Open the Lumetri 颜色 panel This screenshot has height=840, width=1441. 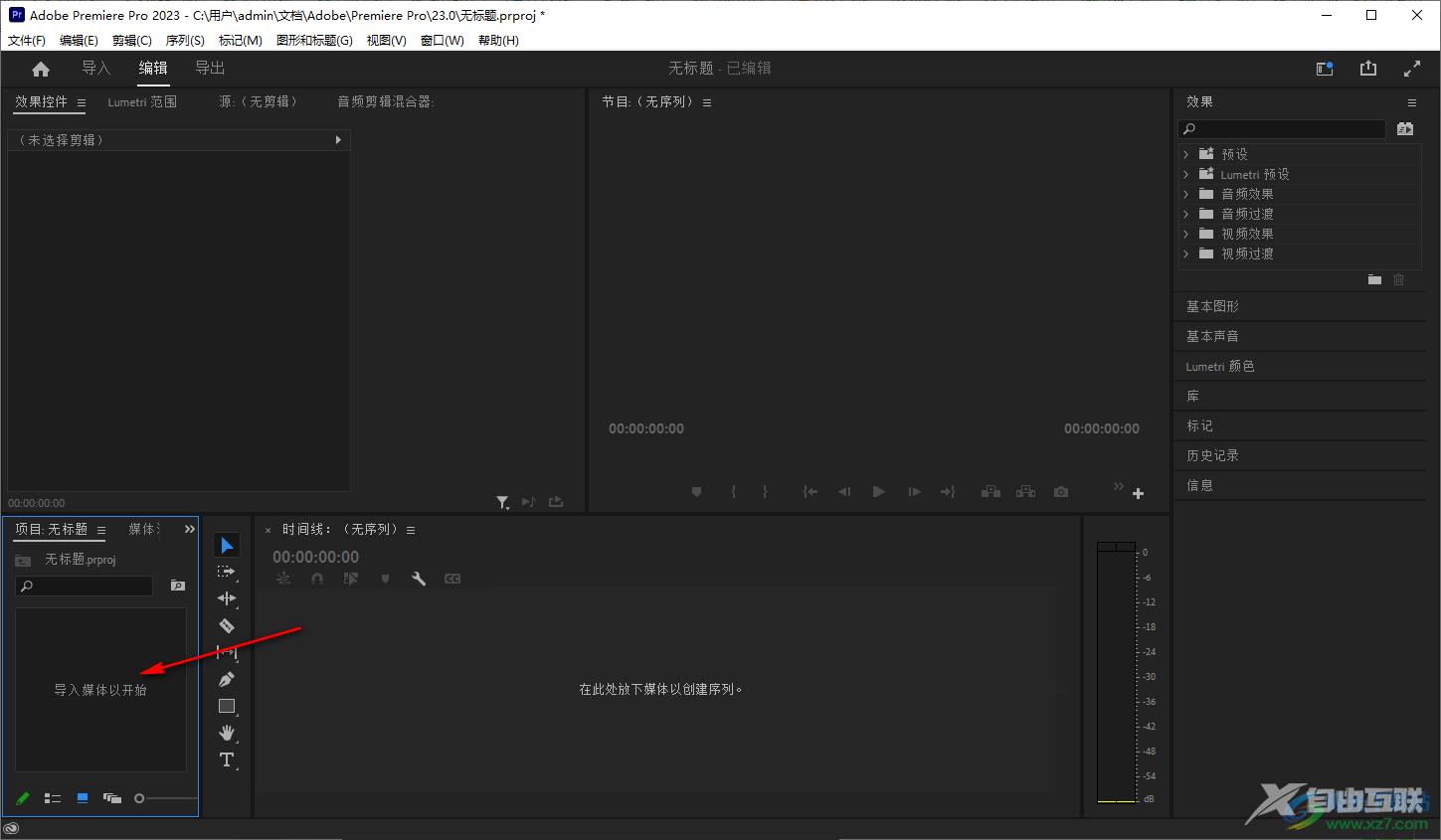click(x=1220, y=366)
